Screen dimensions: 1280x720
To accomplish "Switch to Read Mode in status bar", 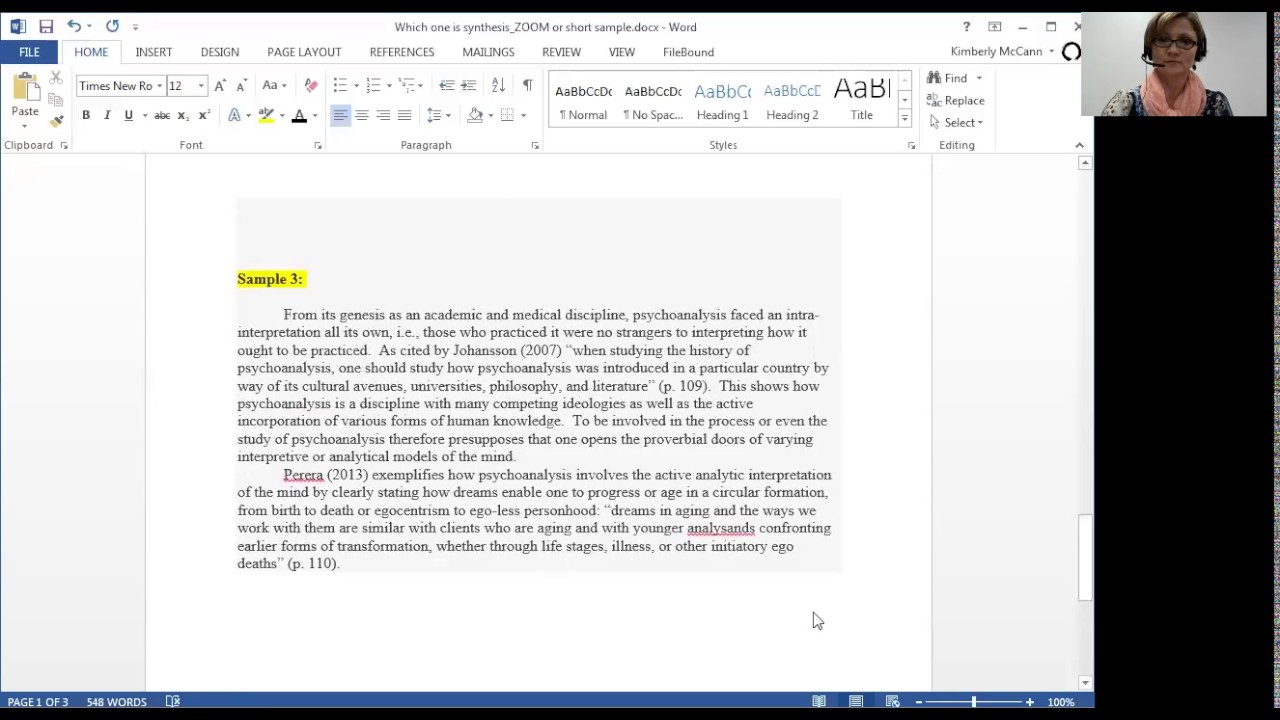I will click(819, 702).
